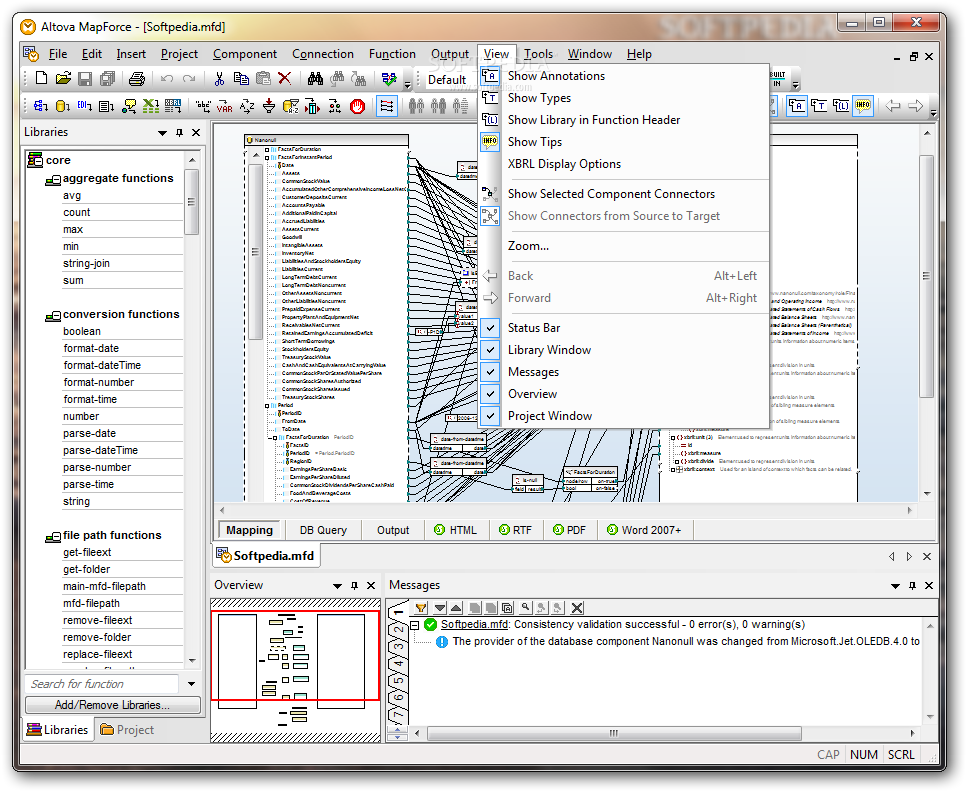Click the Cut scissors icon
The height and width of the screenshot is (792, 967).
pos(219,78)
